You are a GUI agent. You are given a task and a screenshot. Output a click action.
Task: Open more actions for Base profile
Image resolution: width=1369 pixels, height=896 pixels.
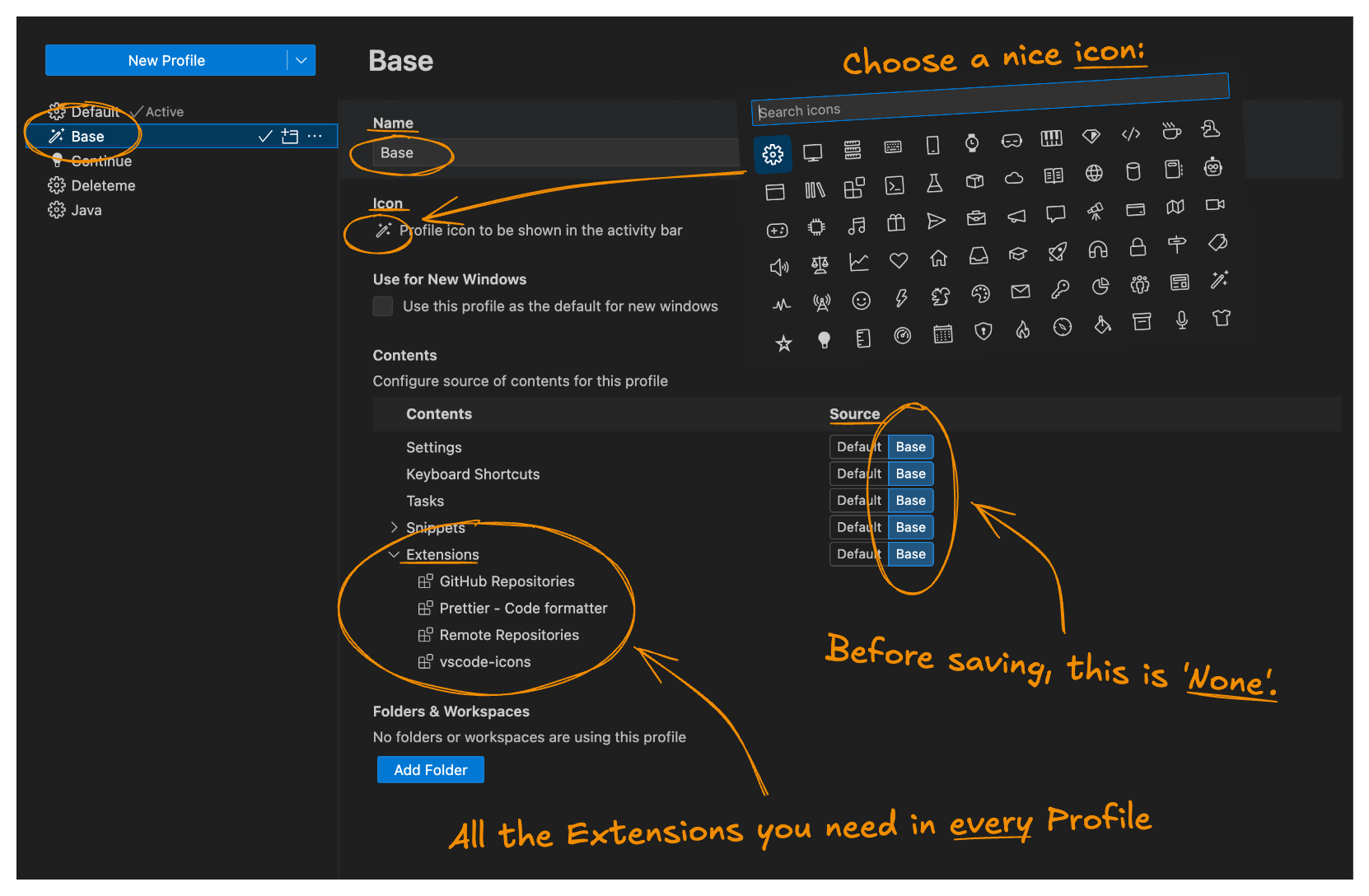point(315,137)
